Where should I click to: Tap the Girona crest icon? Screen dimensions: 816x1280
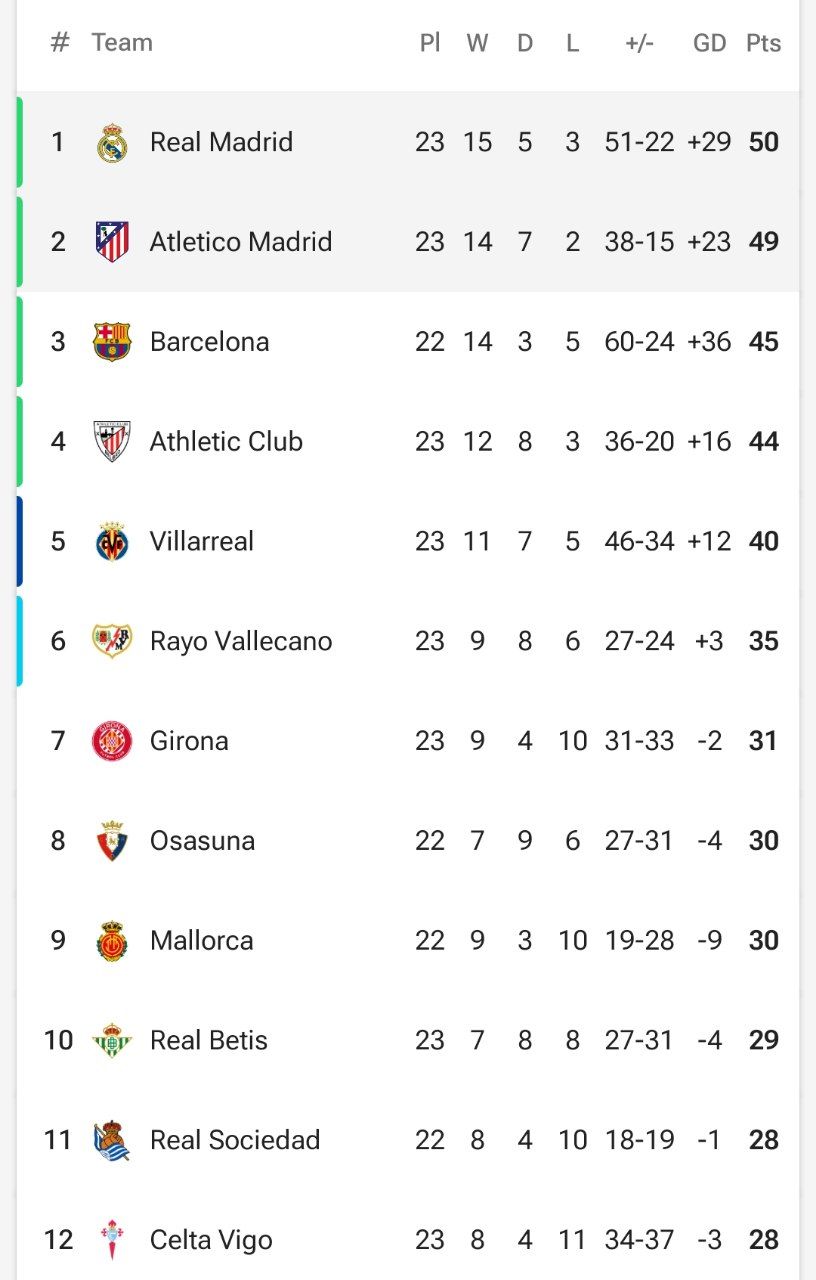pyautogui.click(x=112, y=741)
